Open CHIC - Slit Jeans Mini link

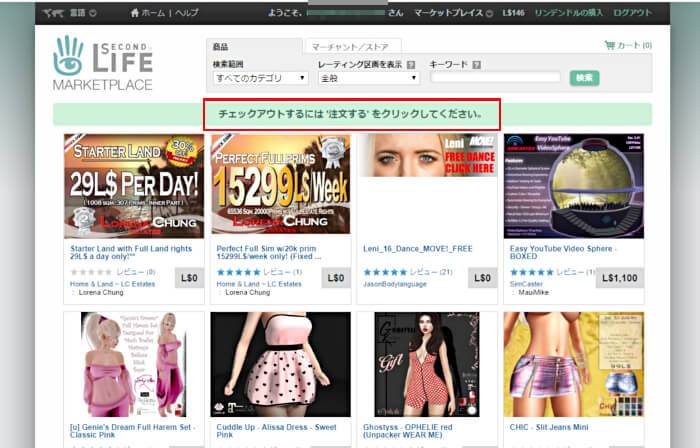[549, 427]
